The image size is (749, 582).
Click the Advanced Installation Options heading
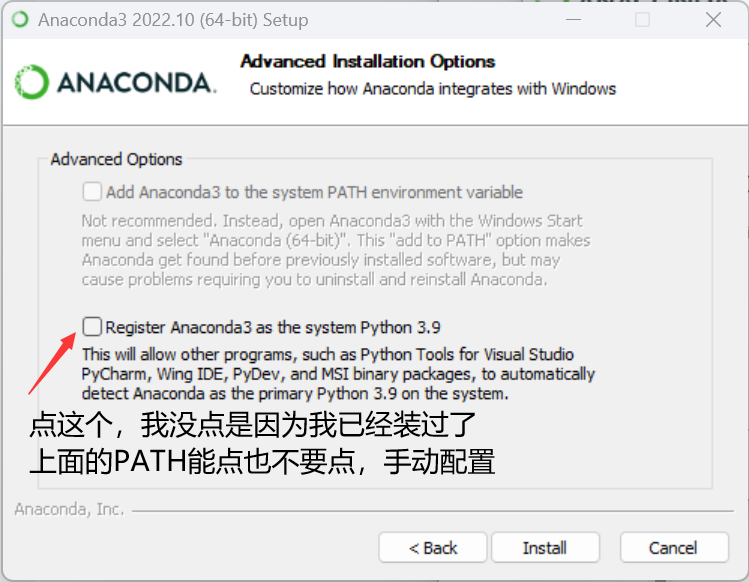coord(367,61)
